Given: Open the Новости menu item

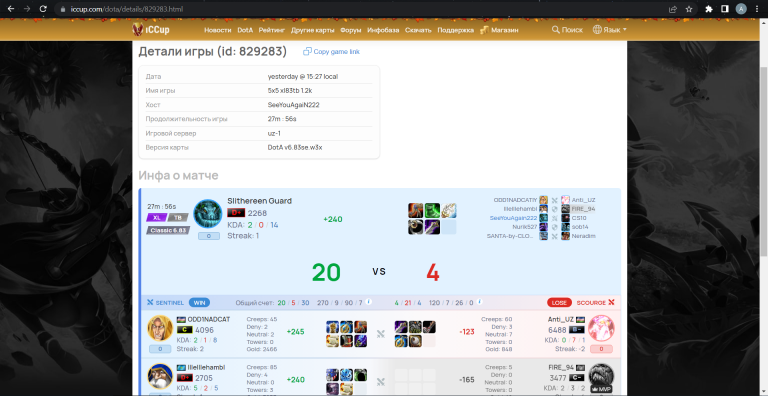Looking at the screenshot, I should (x=217, y=30).
